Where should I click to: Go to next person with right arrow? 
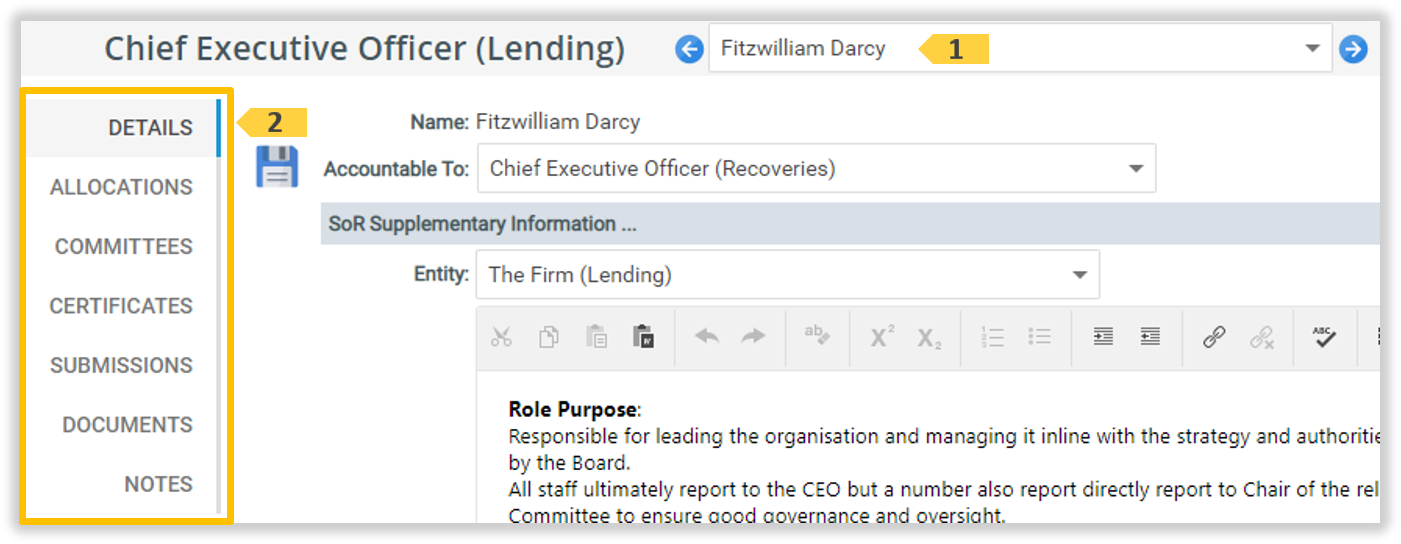point(1353,49)
